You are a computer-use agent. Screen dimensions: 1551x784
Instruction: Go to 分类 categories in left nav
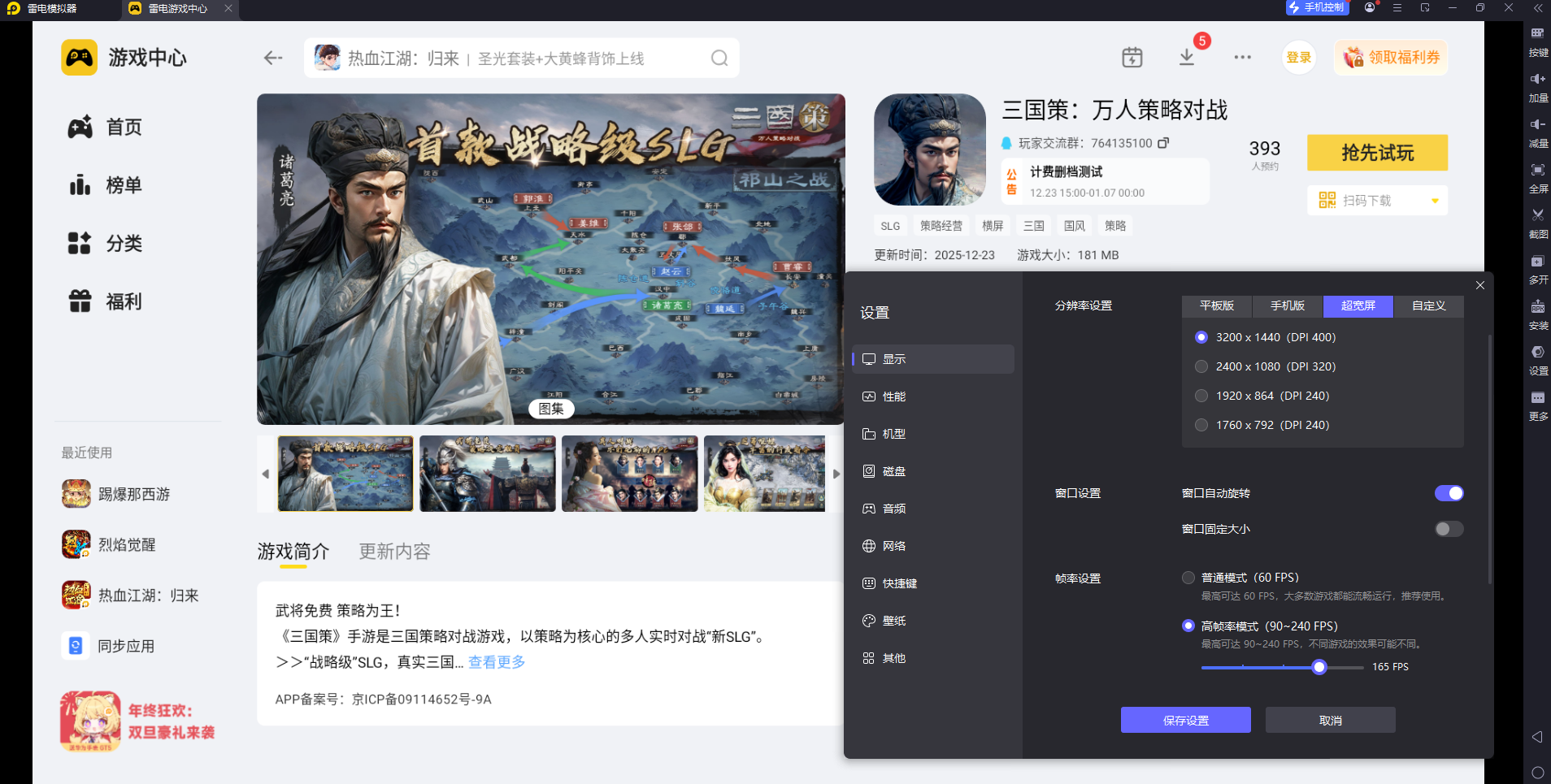[x=106, y=243]
